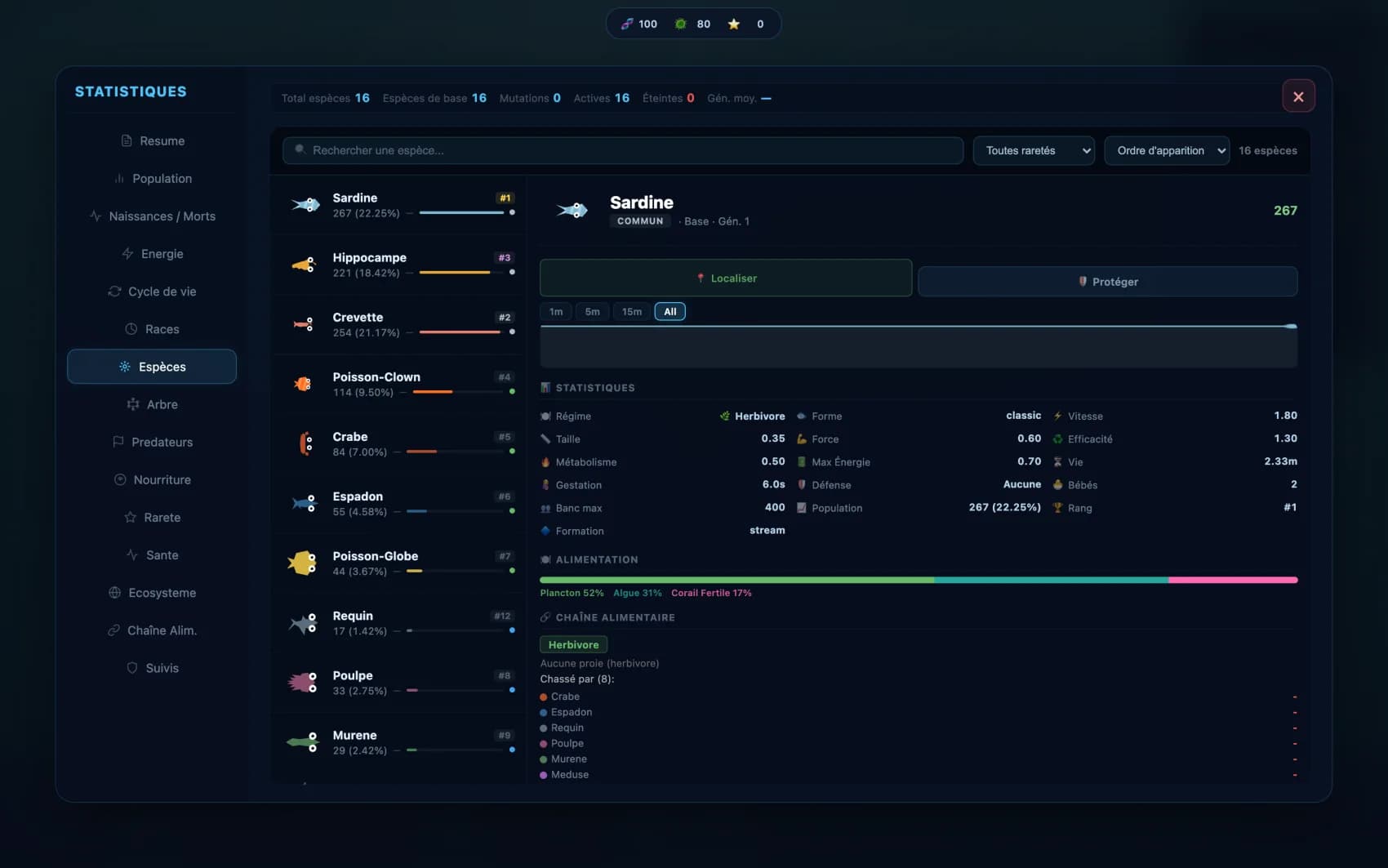
Task: Select the Requin shark icon
Action: (303, 623)
